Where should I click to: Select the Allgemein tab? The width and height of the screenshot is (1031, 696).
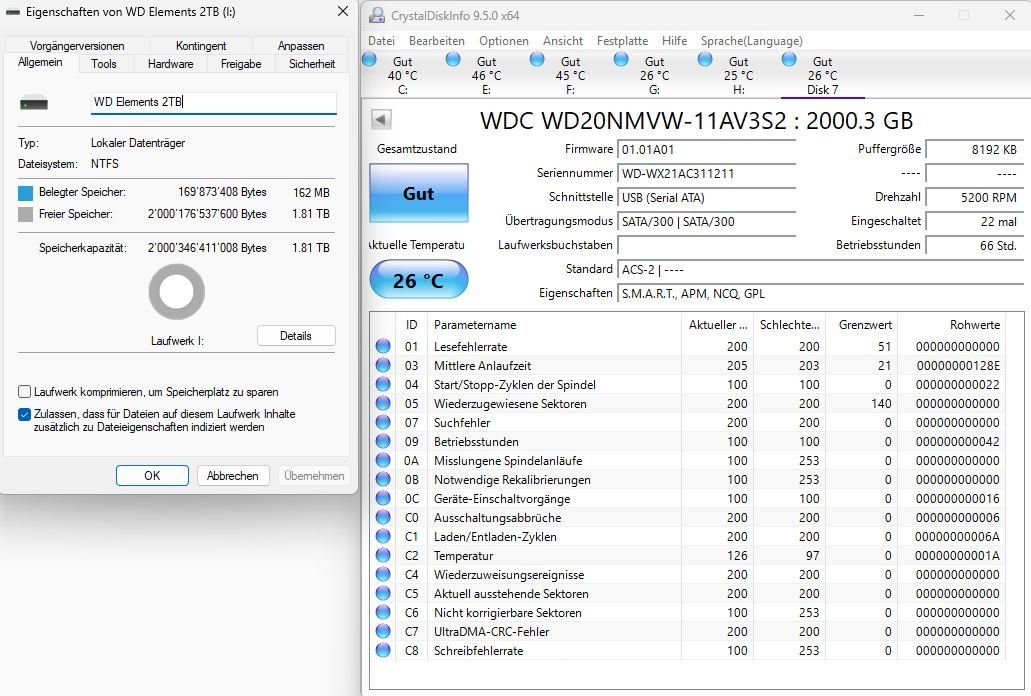(x=40, y=62)
